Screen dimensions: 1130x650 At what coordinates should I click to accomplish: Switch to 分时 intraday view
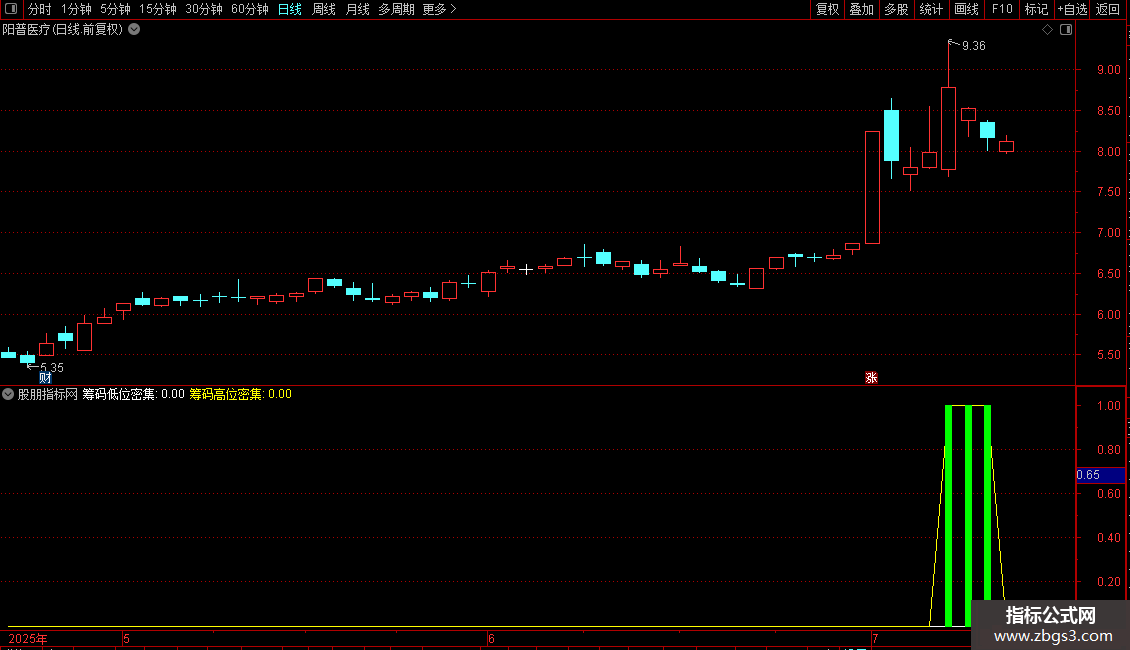pos(40,9)
